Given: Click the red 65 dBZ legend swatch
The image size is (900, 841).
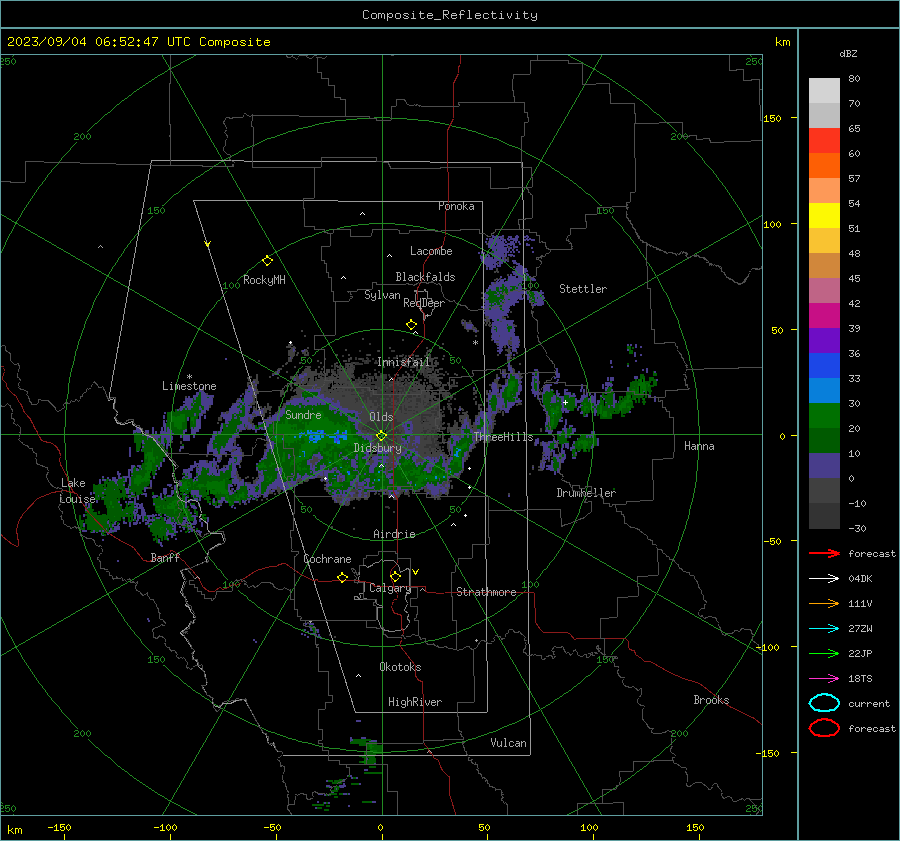Looking at the screenshot, I should click(x=824, y=141).
